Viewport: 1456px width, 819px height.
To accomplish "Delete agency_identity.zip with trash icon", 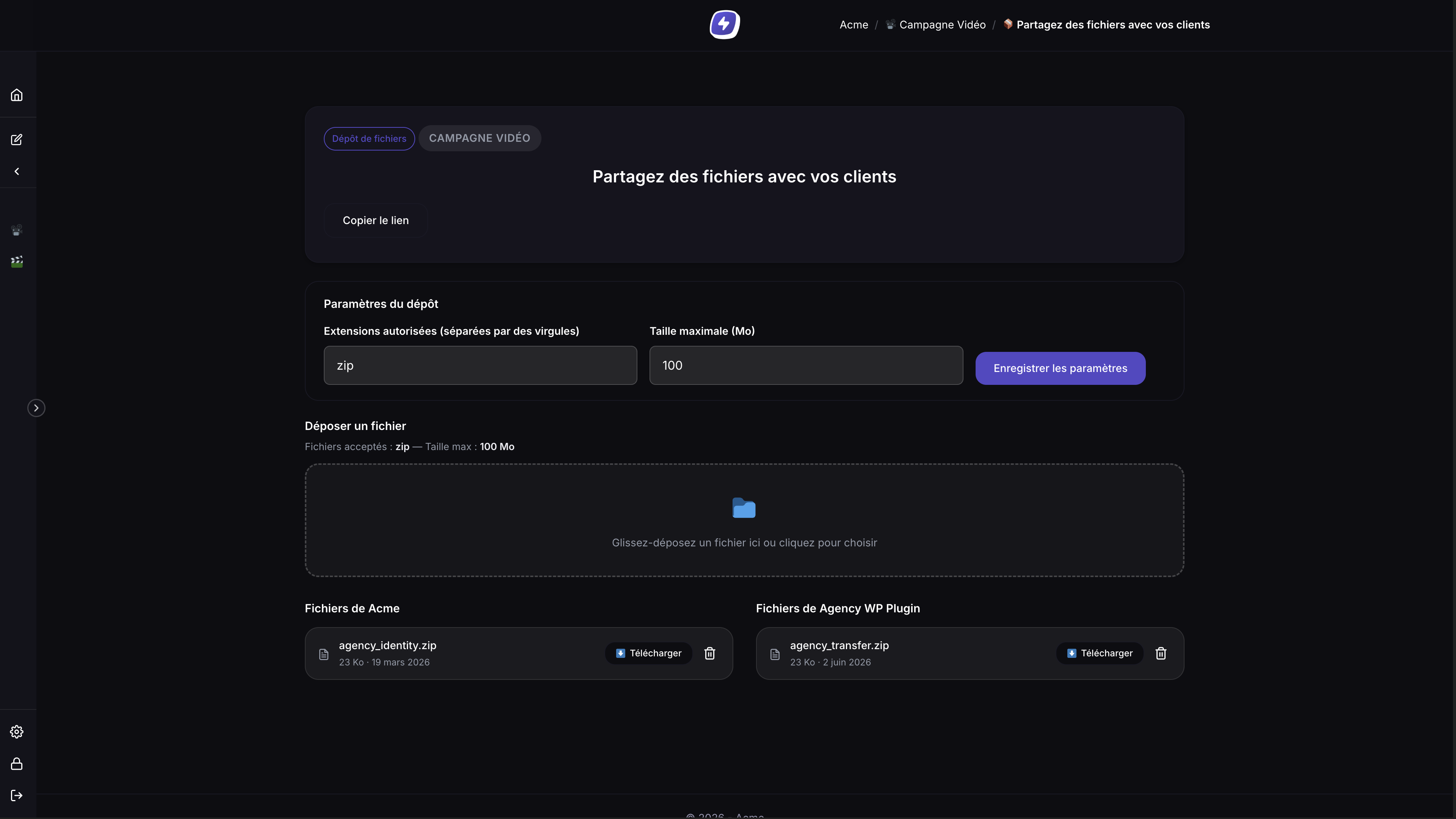I will (x=710, y=653).
